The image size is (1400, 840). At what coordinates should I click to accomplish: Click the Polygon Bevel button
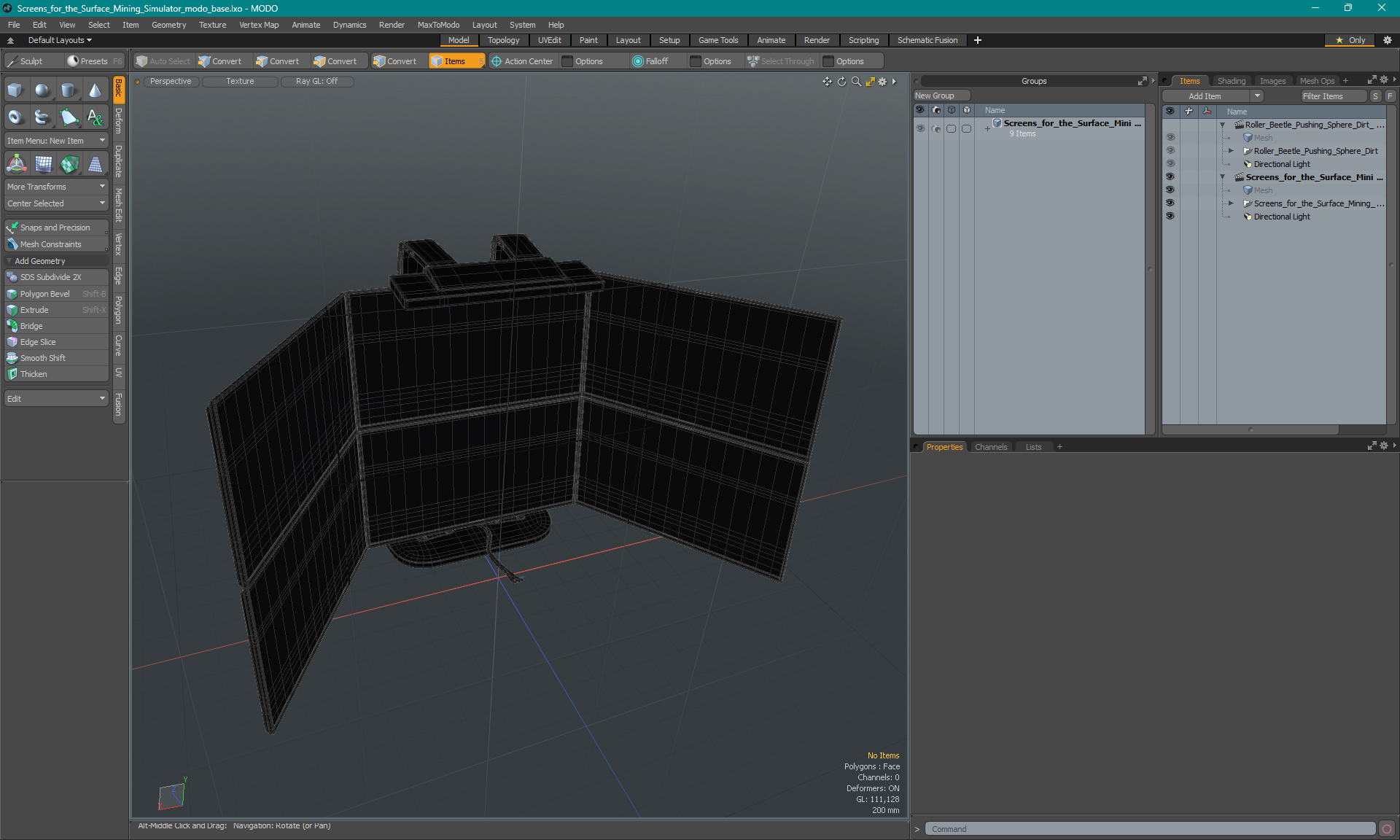tap(56, 294)
